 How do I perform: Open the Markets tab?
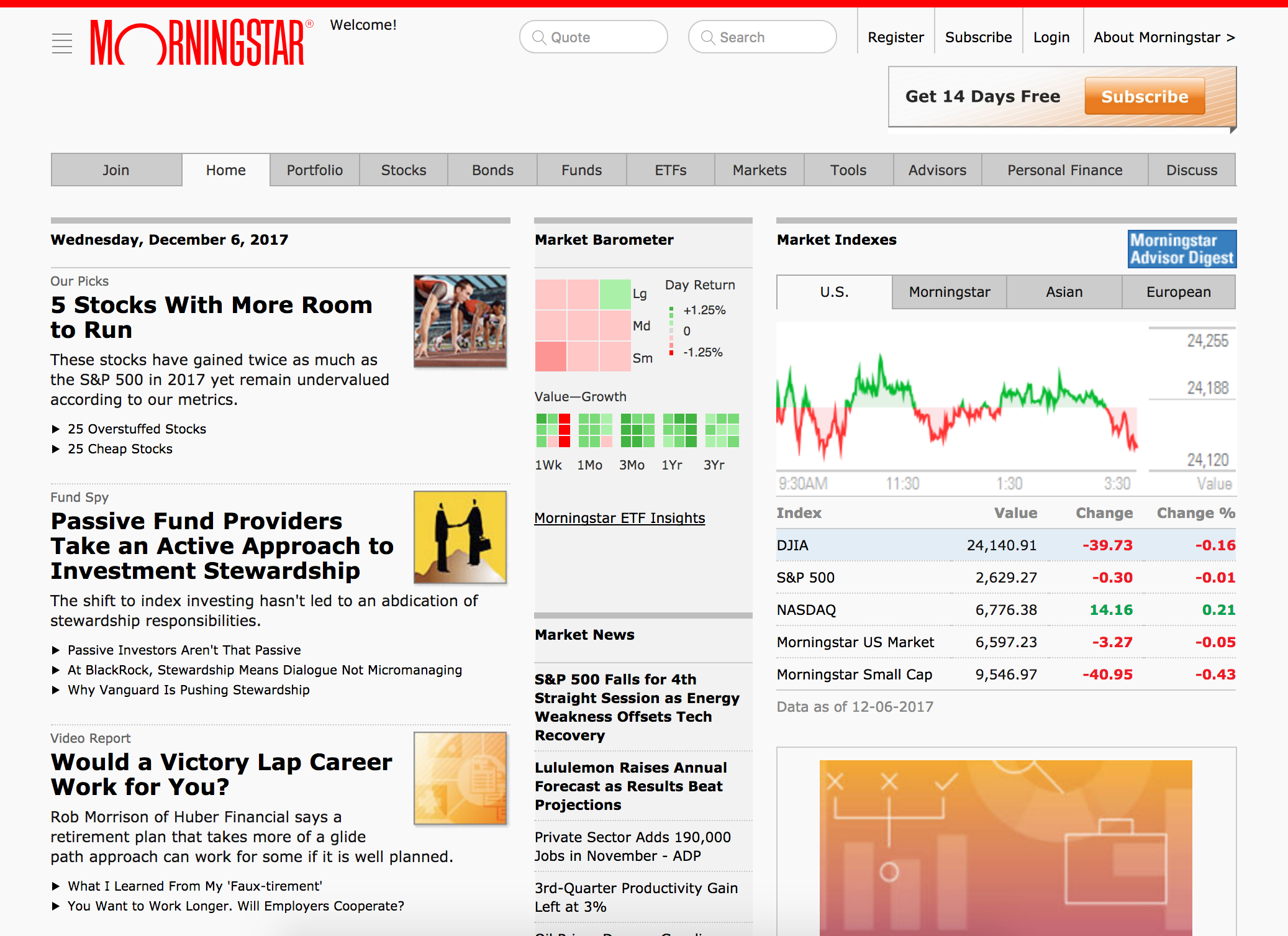click(760, 170)
